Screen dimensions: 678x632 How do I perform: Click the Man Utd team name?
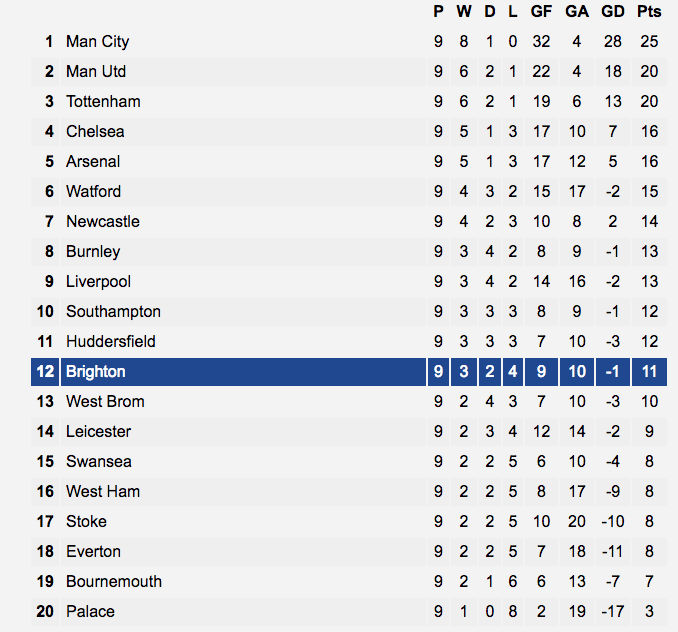[96, 72]
